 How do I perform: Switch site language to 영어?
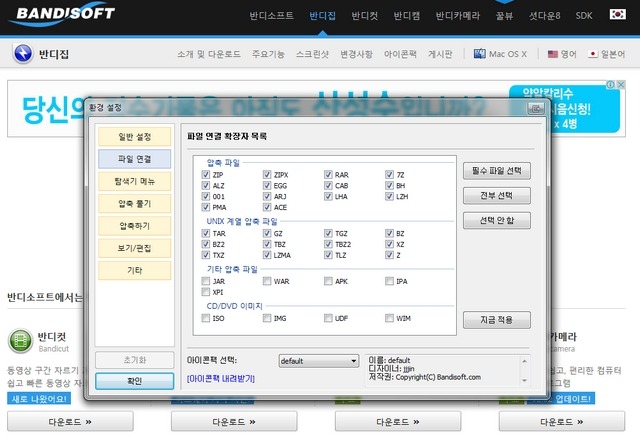coord(562,53)
